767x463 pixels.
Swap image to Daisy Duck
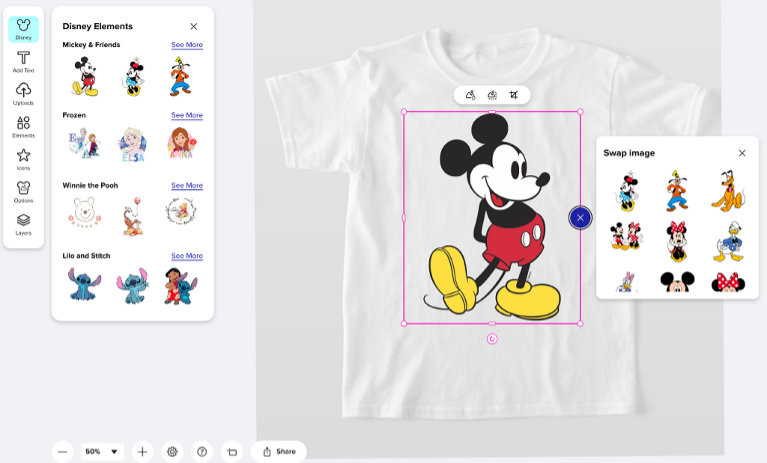625,282
